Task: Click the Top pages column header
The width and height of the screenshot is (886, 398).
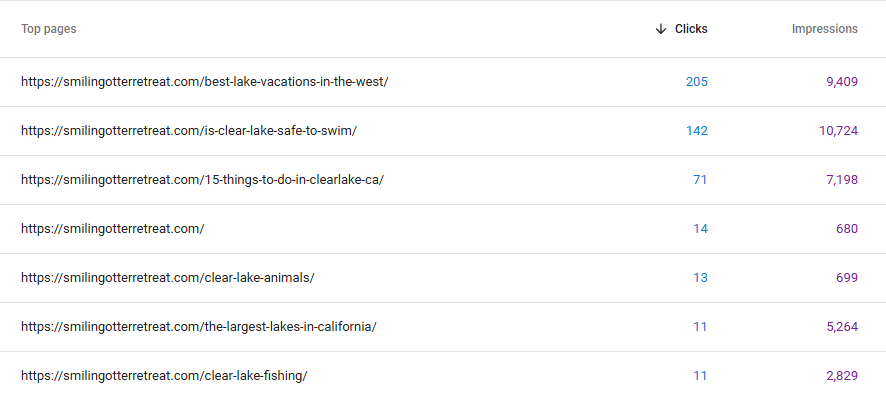Action: coord(49,29)
